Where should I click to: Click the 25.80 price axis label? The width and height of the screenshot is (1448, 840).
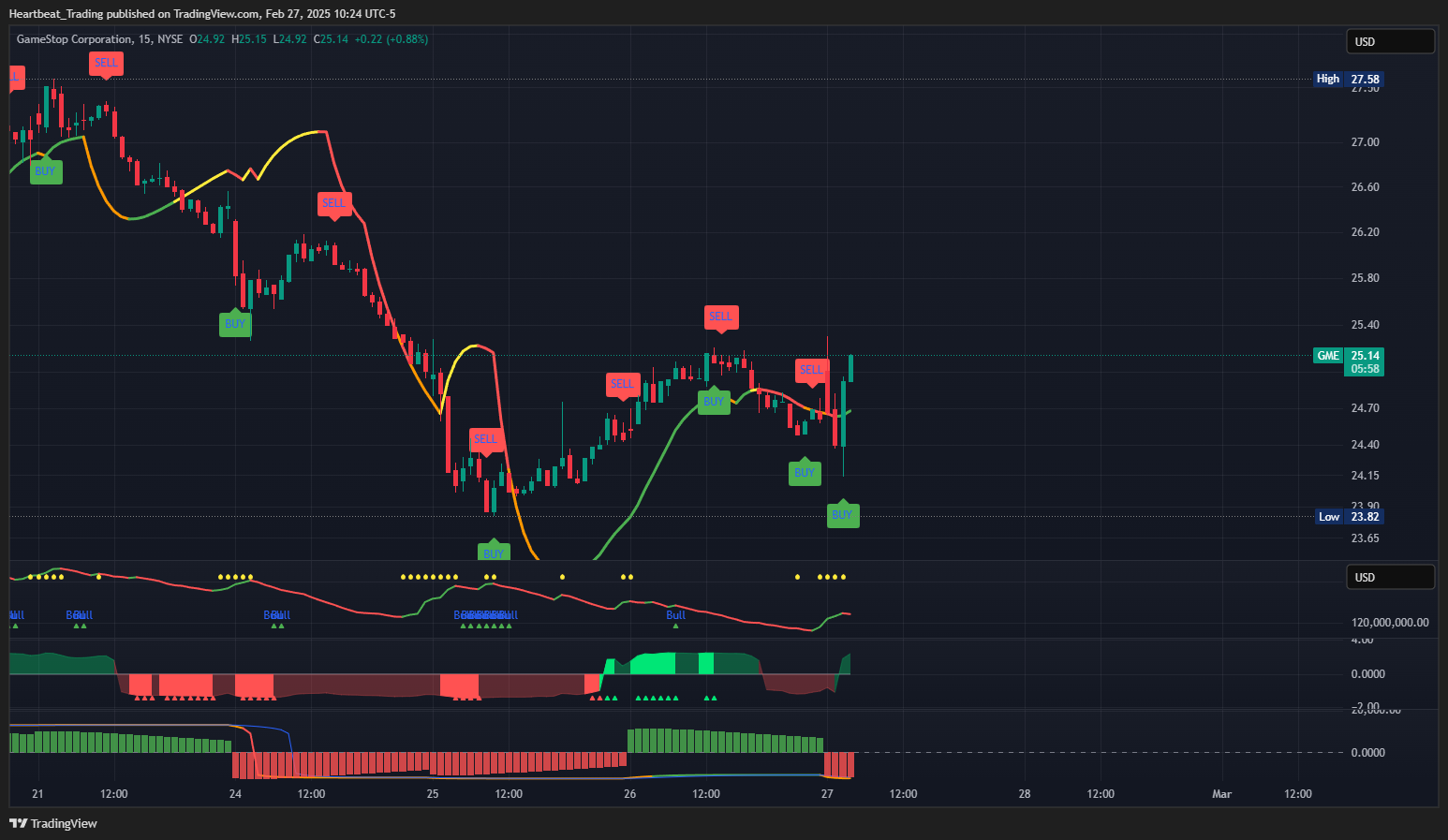[x=1365, y=278]
